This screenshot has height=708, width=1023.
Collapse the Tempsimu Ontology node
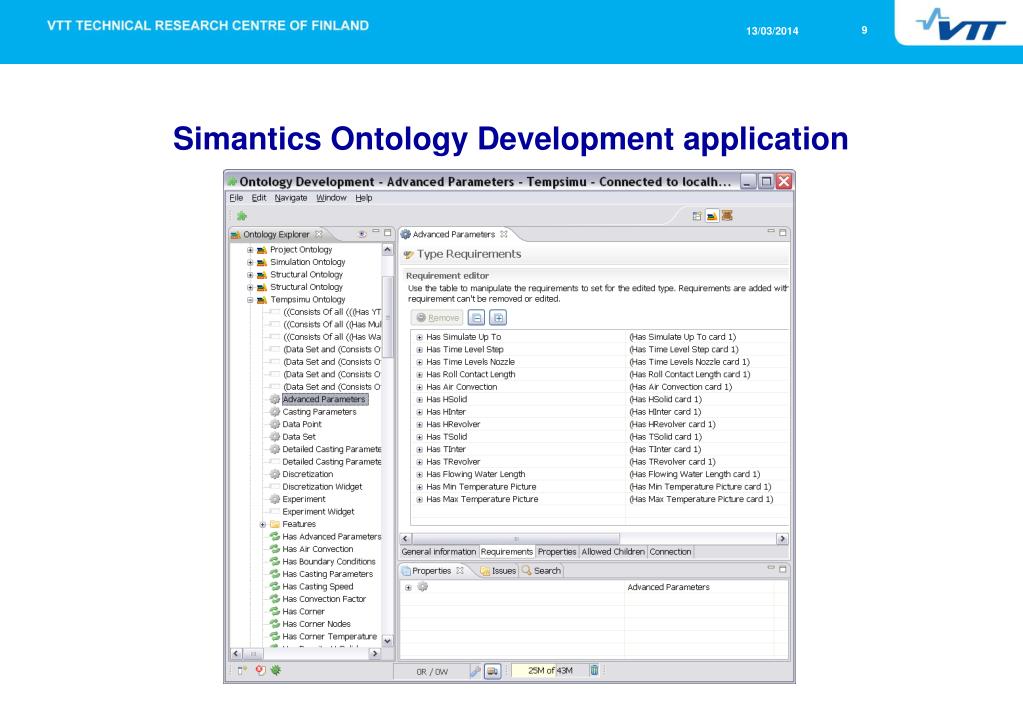point(250,300)
